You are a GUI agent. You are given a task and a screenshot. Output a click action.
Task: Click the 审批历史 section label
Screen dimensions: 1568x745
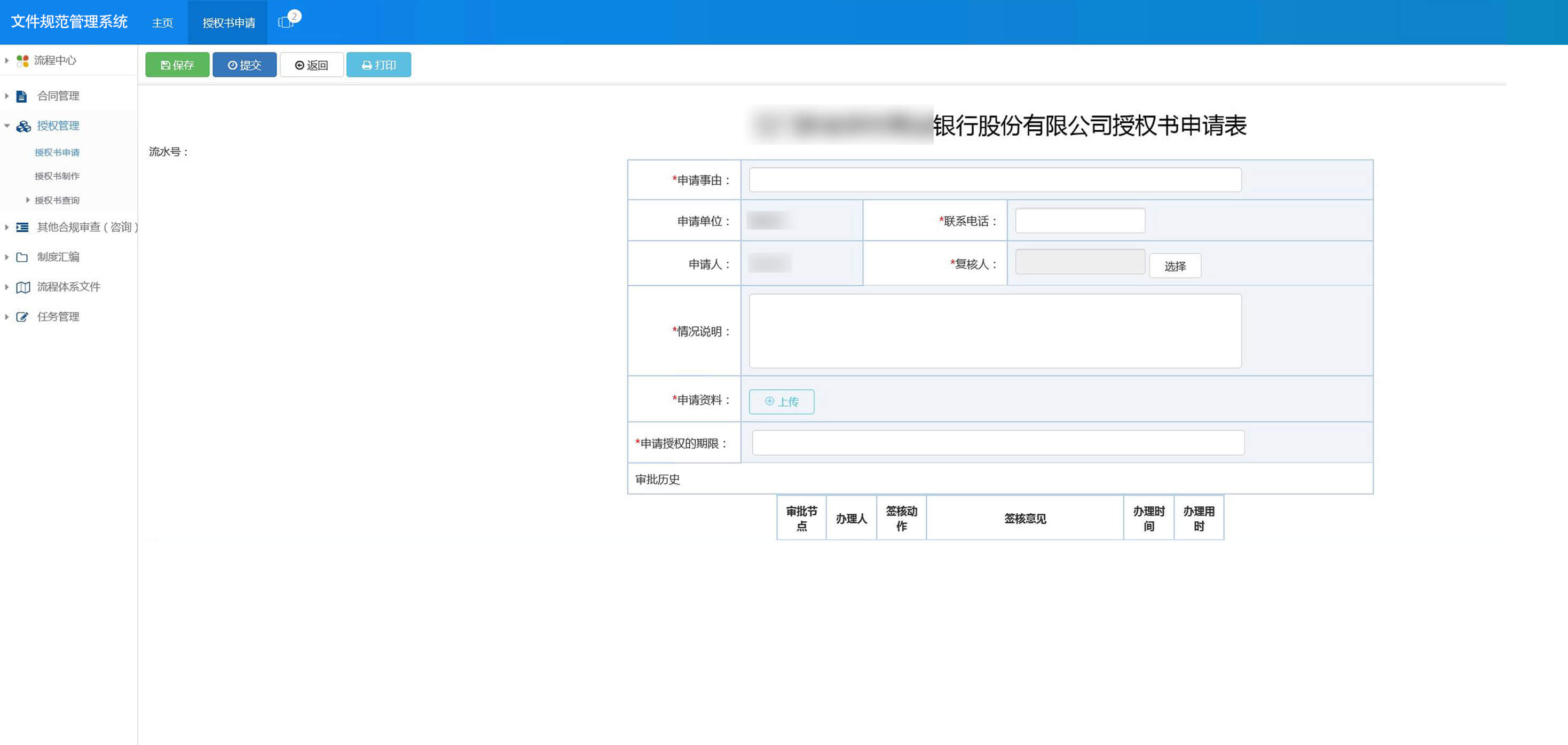[x=657, y=480]
